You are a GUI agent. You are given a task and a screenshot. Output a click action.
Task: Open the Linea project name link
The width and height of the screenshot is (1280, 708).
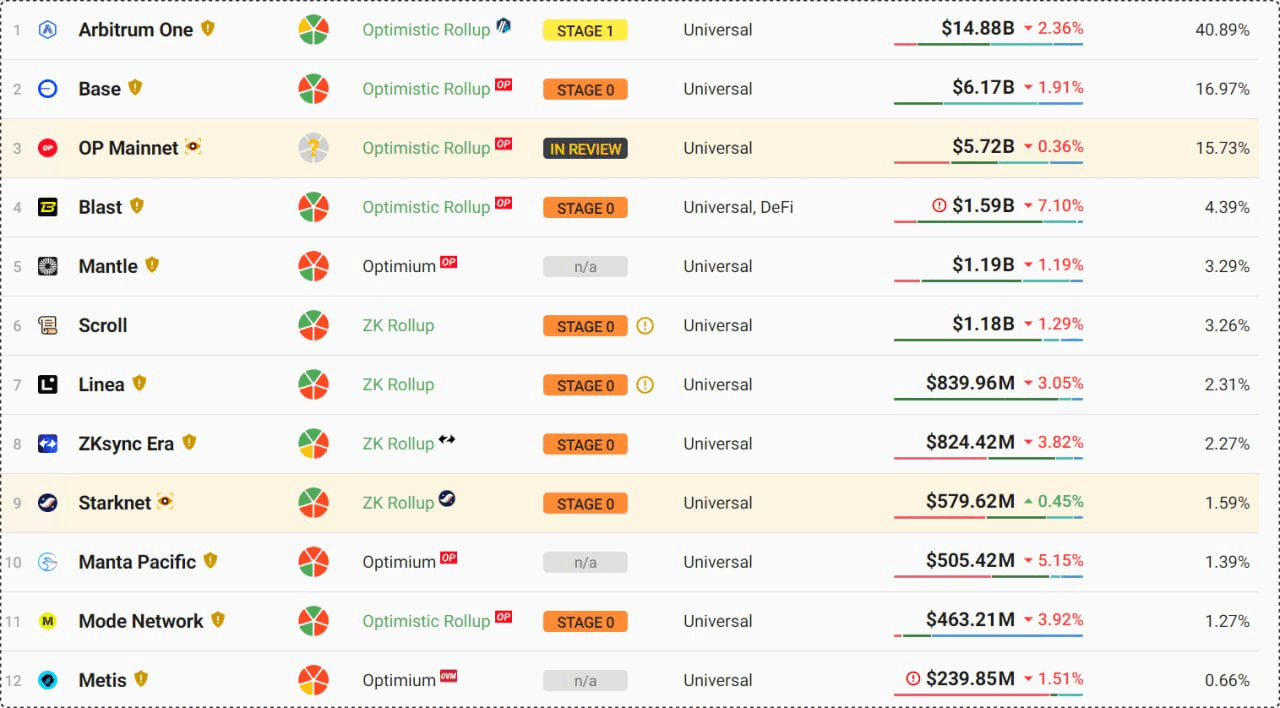[101, 385]
